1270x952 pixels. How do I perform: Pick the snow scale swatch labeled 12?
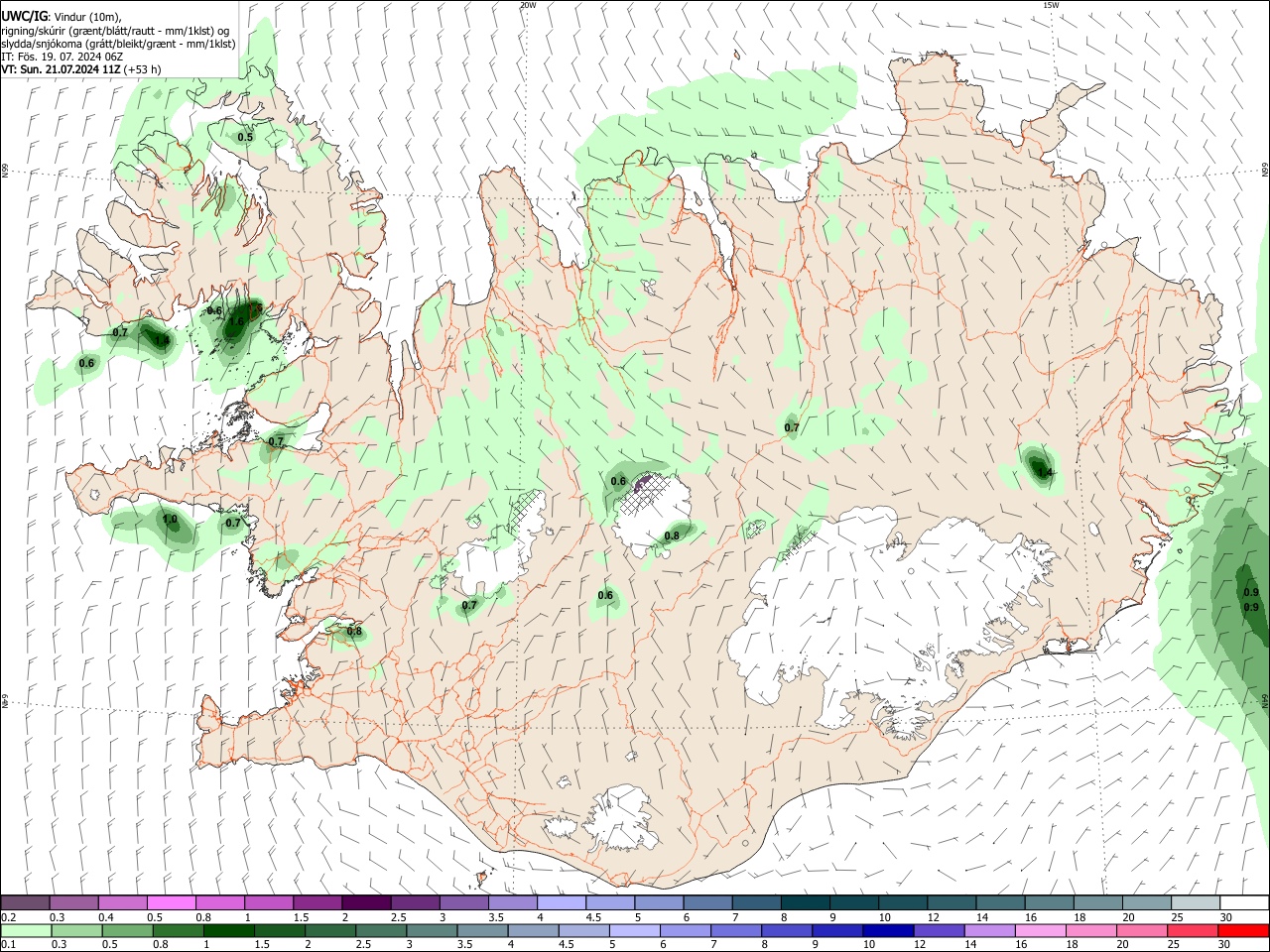[x=951, y=903]
